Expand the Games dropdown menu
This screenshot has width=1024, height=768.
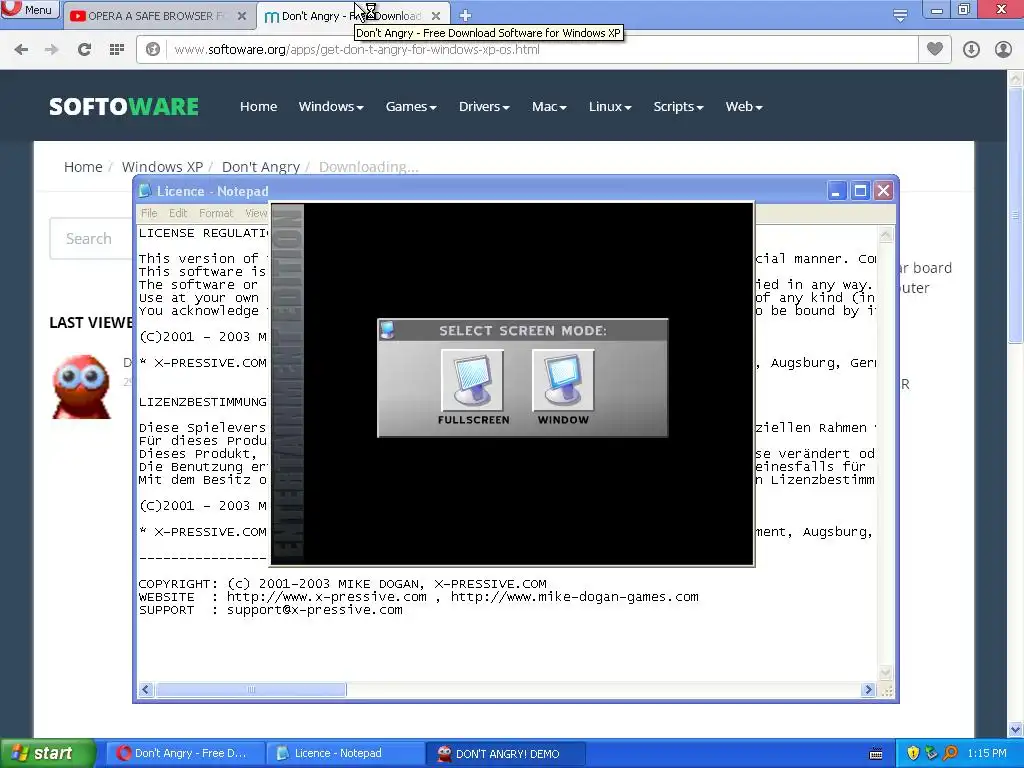[x=411, y=106]
